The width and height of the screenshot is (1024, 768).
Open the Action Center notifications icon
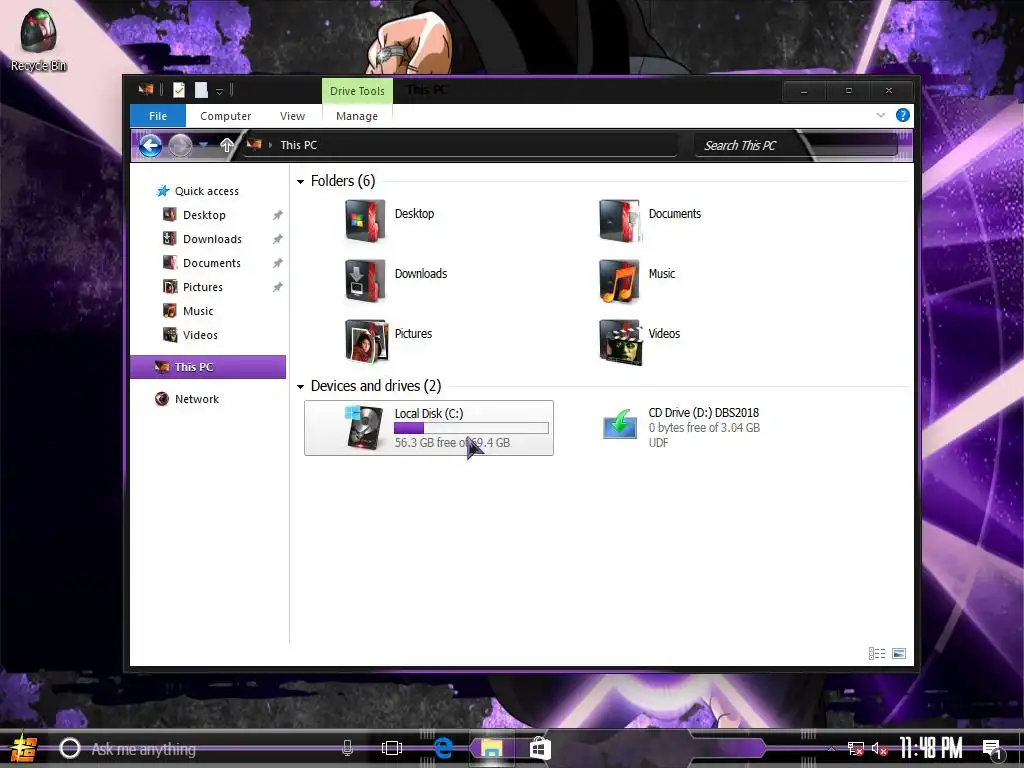992,748
